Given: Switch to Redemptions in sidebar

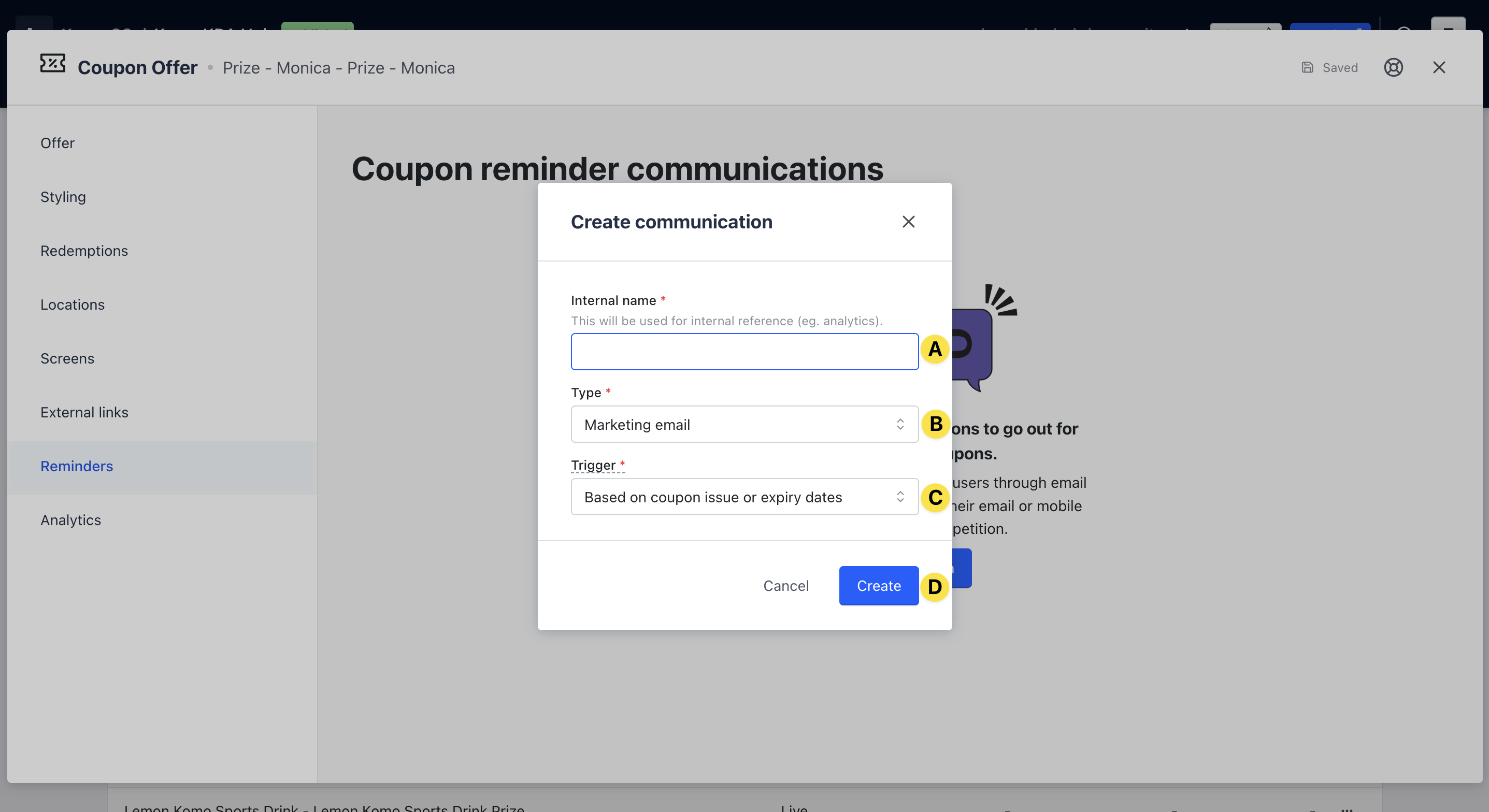Looking at the screenshot, I should pyautogui.click(x=84, y=251).
